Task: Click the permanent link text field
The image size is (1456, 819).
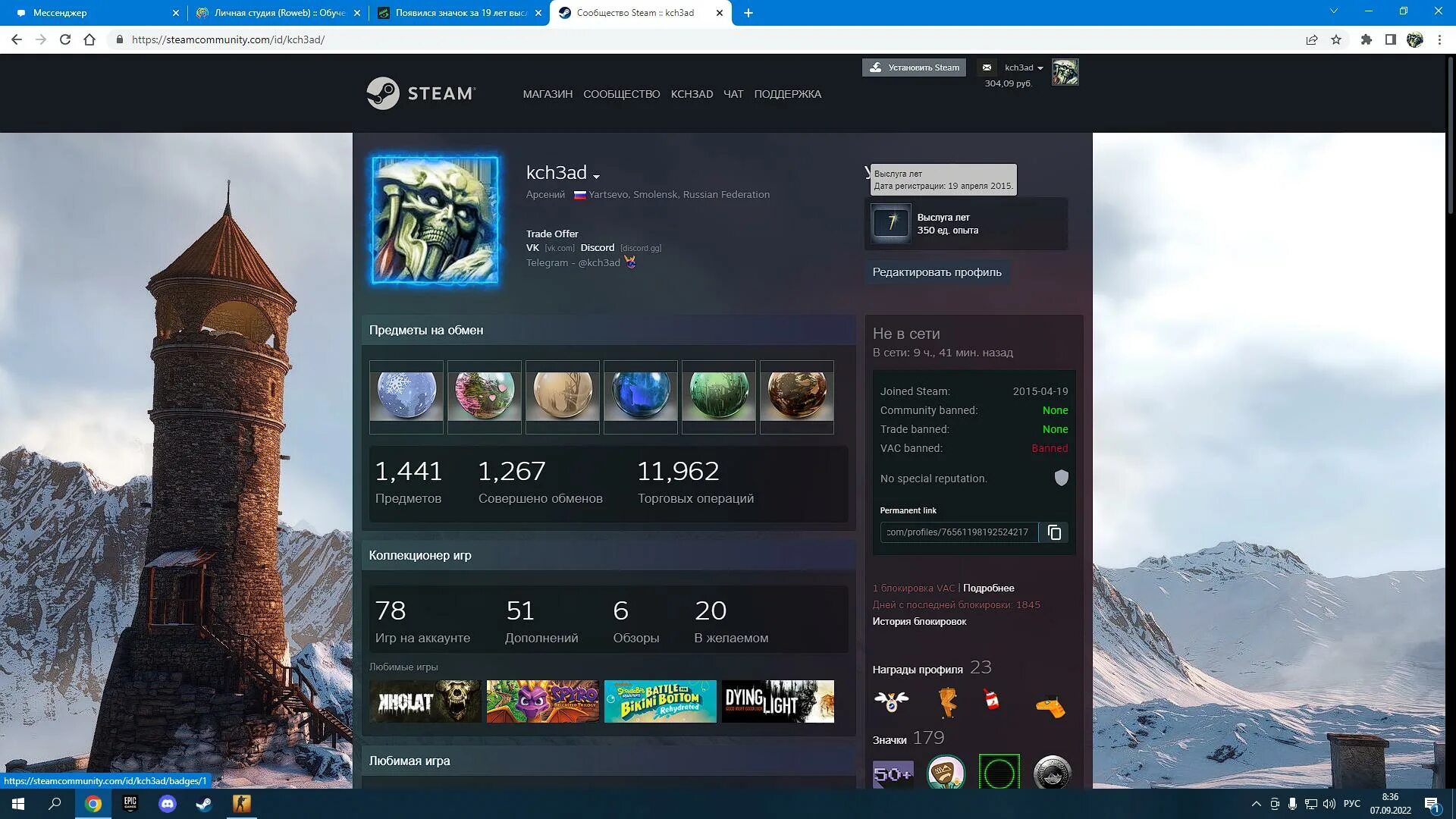Action: tap(959, 532)
